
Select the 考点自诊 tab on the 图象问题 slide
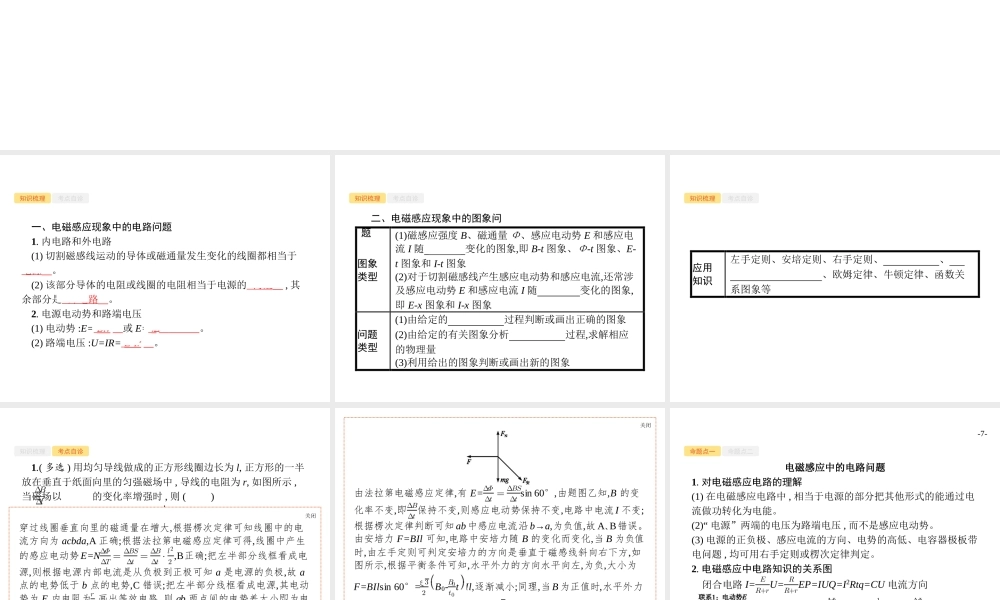(x=406, y=198)
